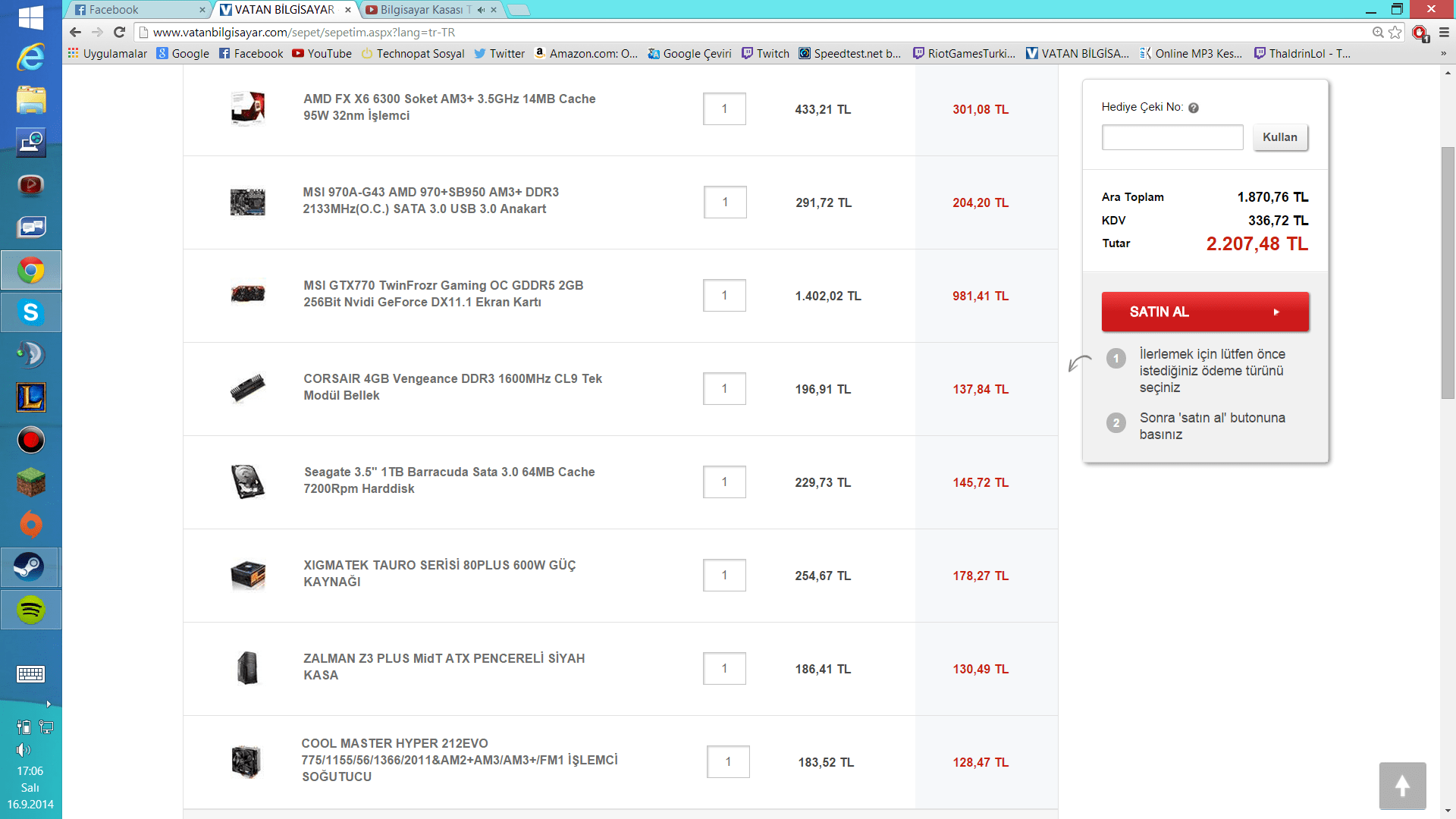Open Spotify from the taskbar

coord(30,610)
